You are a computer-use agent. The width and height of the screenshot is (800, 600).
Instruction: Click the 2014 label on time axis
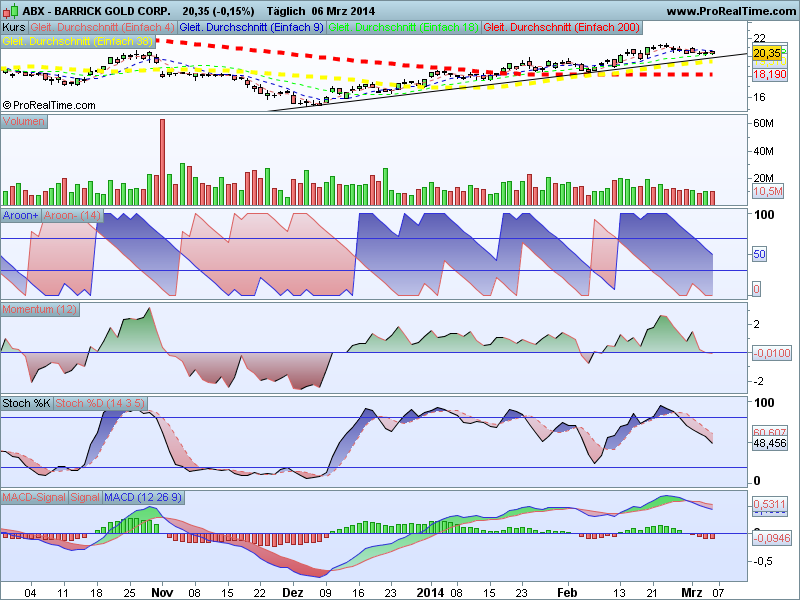pos(430,593)
